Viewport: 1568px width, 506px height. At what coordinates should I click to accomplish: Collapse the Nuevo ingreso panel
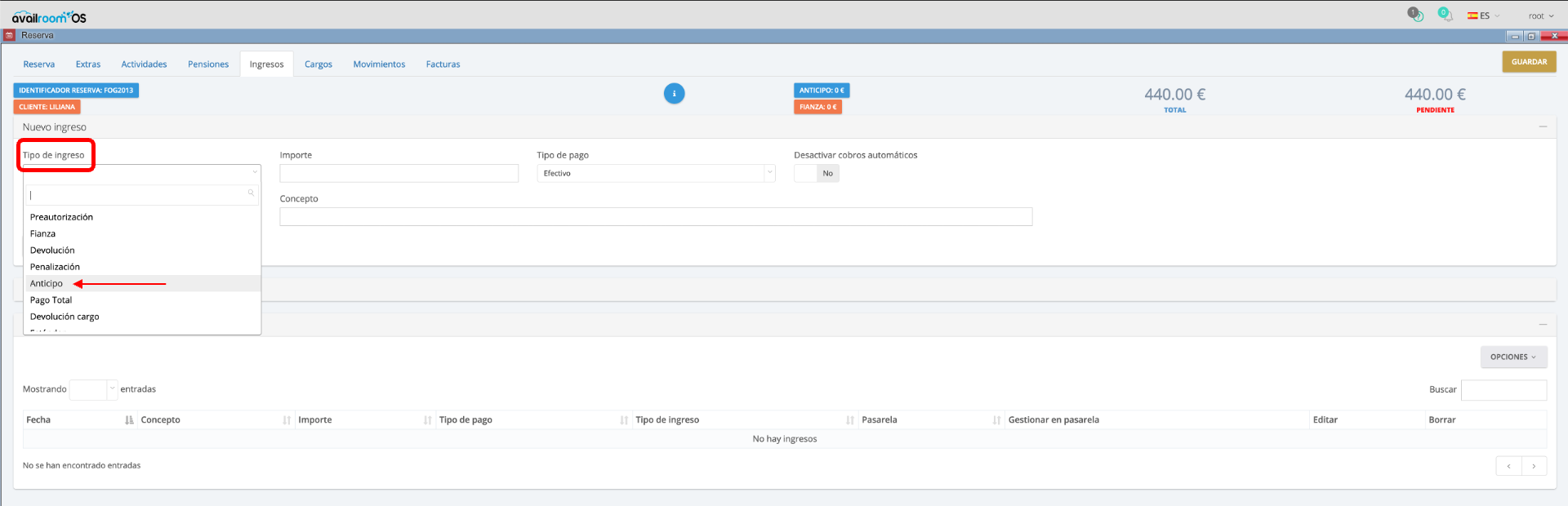[x=1543, y=126]
